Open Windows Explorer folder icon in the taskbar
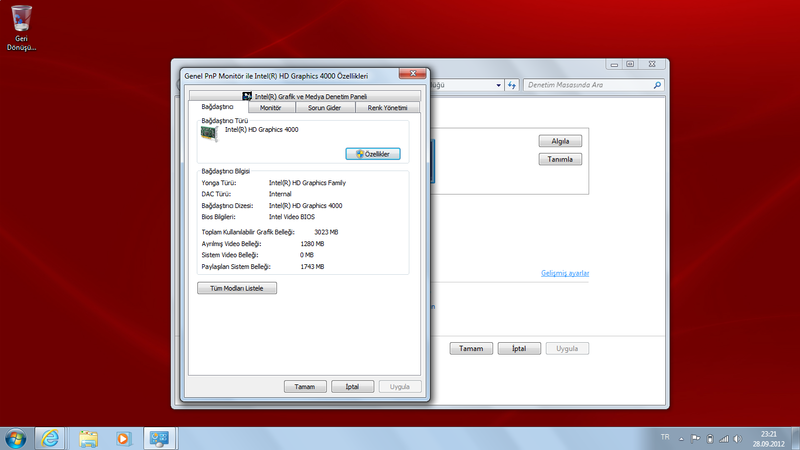This screenshot has width=800, height=450. (88, 438)
